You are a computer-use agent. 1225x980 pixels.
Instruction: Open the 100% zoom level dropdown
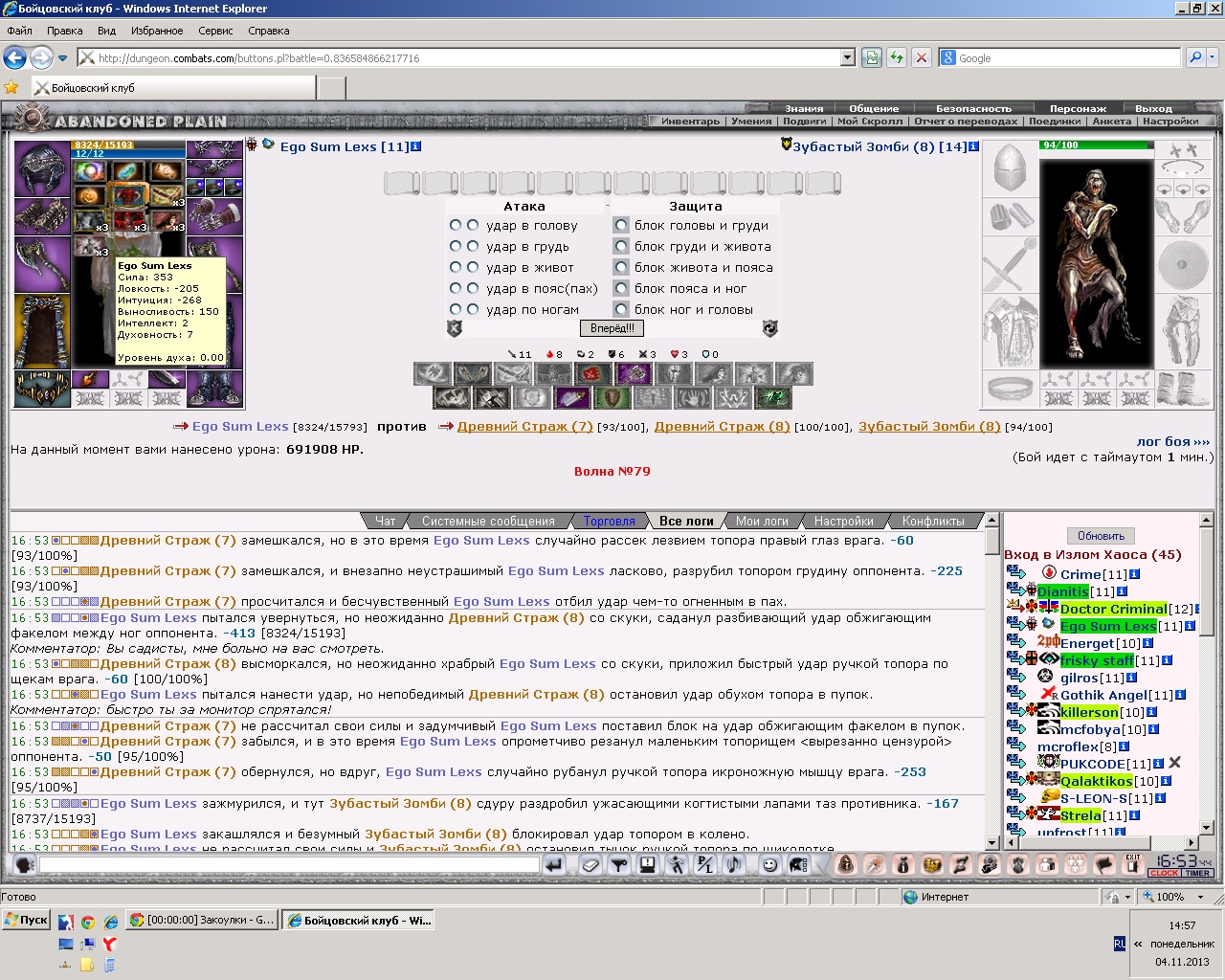pyautogui.click(x=1202, y=897)
